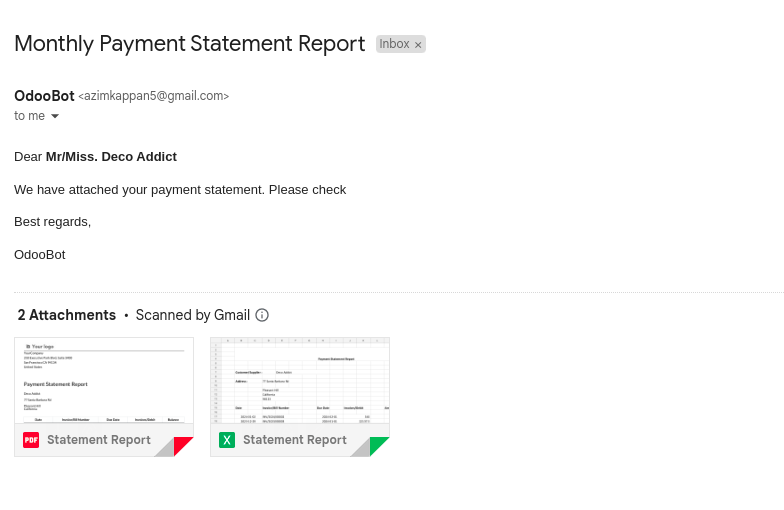Click the red PDF file-type icon
Viewport: 784px width, 510px height.
pyautogui.click(x=31, y=440)
